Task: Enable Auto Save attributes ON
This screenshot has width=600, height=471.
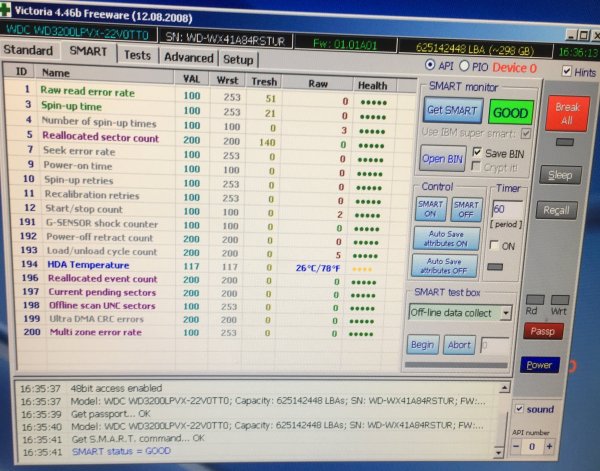Action: coord(448,238)
